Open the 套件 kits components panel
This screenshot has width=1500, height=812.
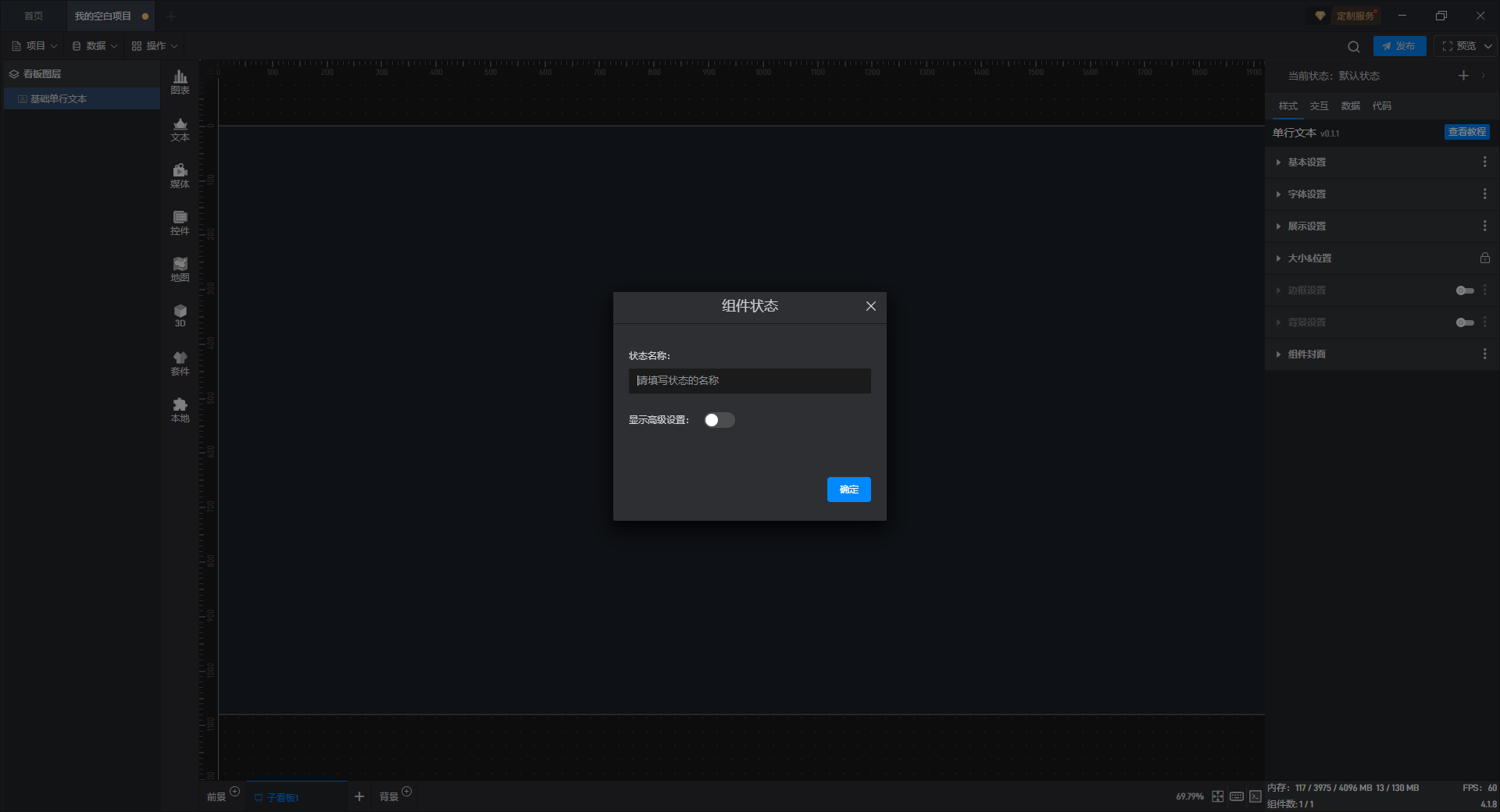[180, 363]
